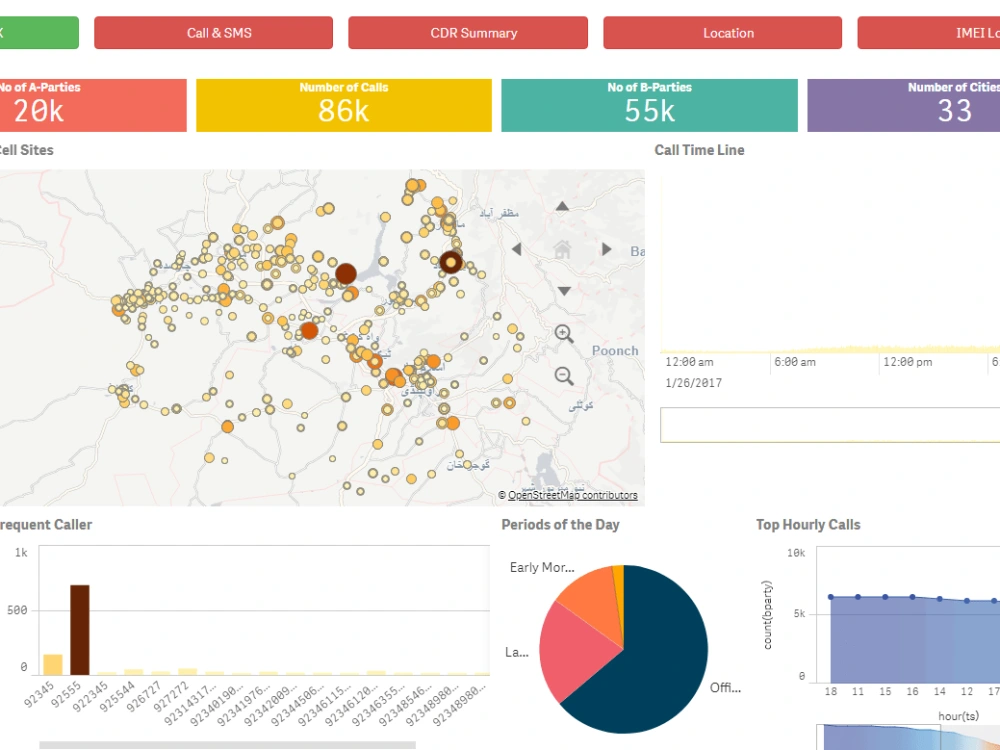
Task: Pan the map right with the arrow
Action: (607, 249)
